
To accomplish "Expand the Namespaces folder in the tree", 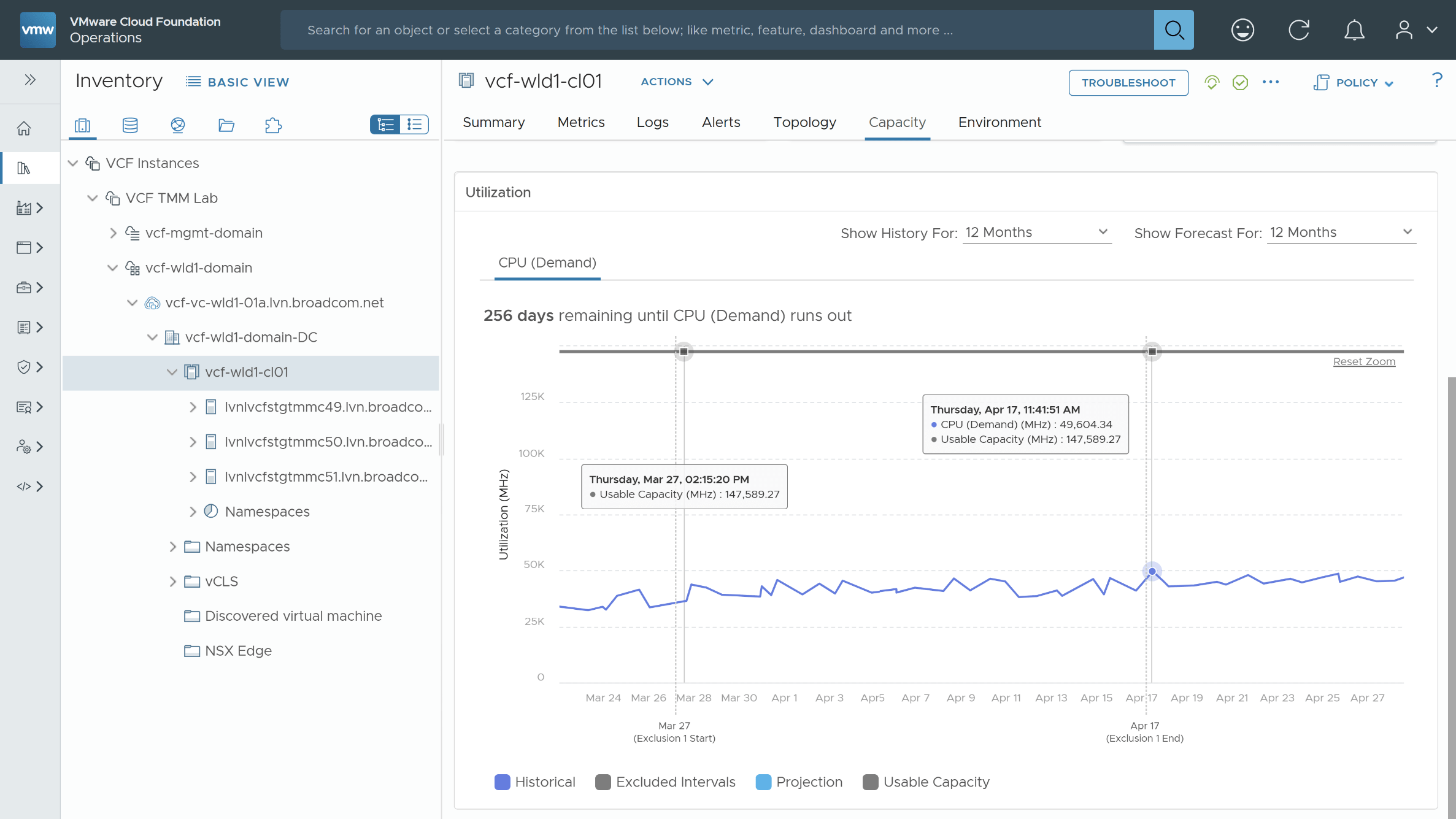I will click(x=172, y=546).
